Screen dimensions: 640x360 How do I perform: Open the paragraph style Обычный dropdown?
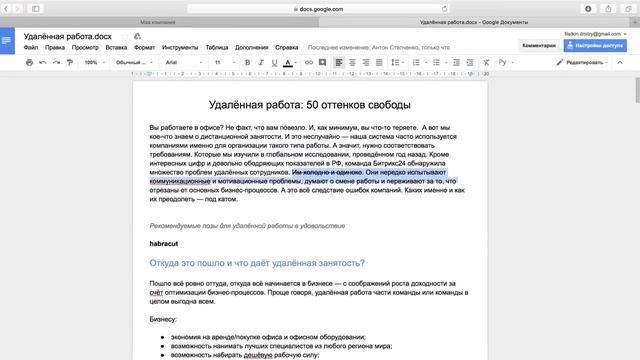coord(134,62)
